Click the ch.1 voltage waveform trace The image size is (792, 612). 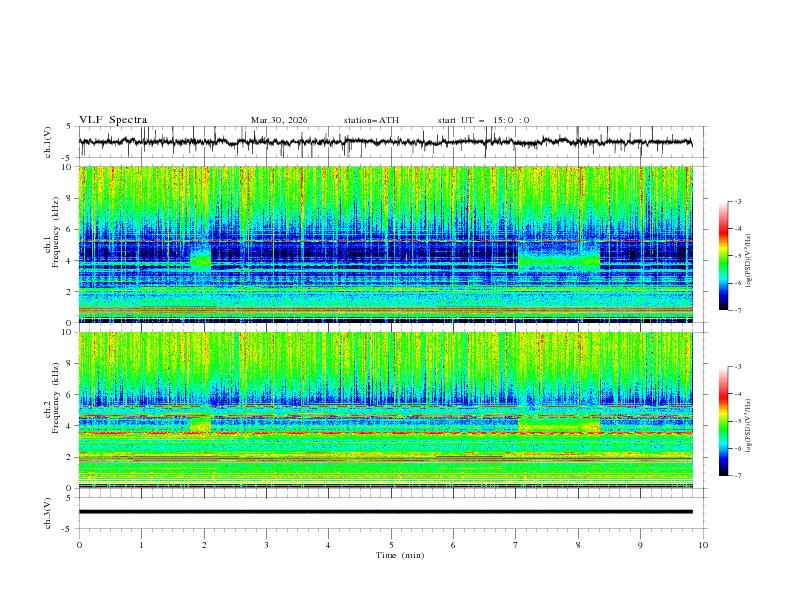(x=385, y=142)
